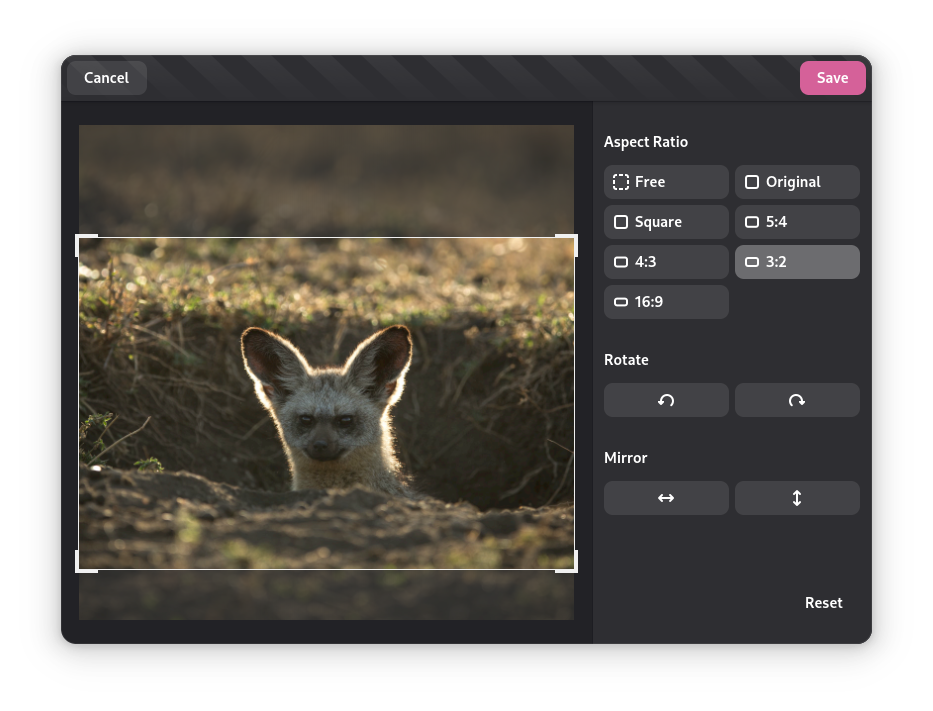The width and height of the screenshot is (933, 711).
Task: Toggle the 3:2 aspect ratio
Action: pos(797,261)
